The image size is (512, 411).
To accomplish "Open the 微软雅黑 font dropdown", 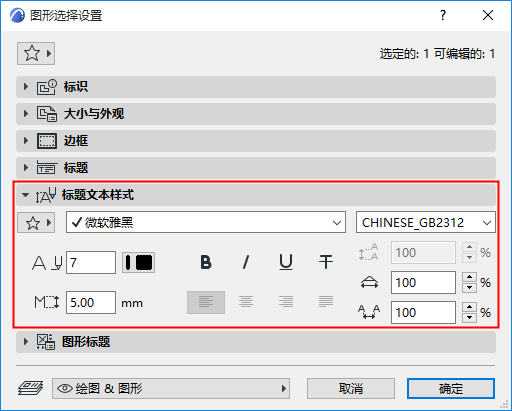I will [x=206, y=222].
